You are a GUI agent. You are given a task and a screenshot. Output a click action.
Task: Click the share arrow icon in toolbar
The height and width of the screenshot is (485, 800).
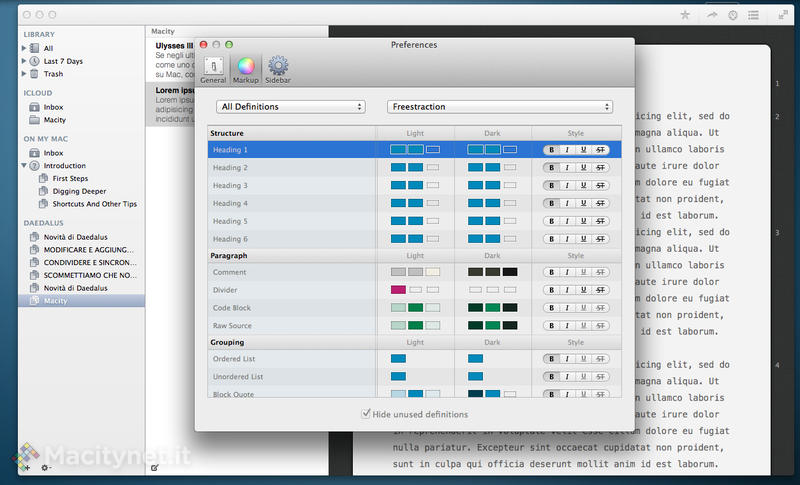pos(712,15)
